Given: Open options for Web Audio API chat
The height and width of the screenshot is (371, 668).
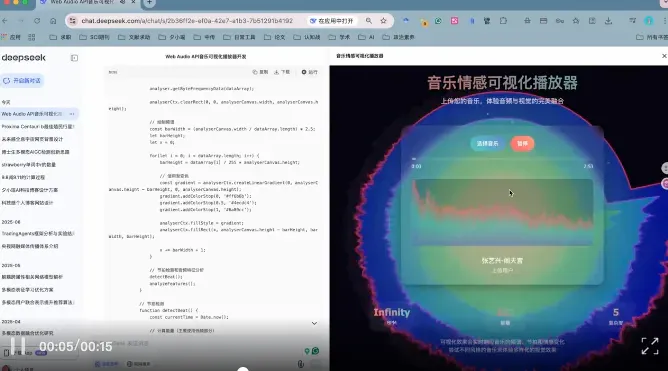Looking at the screenshot, I should [x=72, y=114].
